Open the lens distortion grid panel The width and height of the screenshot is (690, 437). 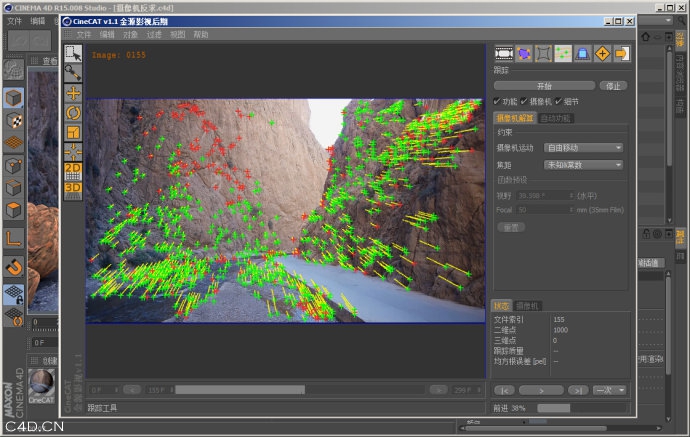tap(543, 54)
